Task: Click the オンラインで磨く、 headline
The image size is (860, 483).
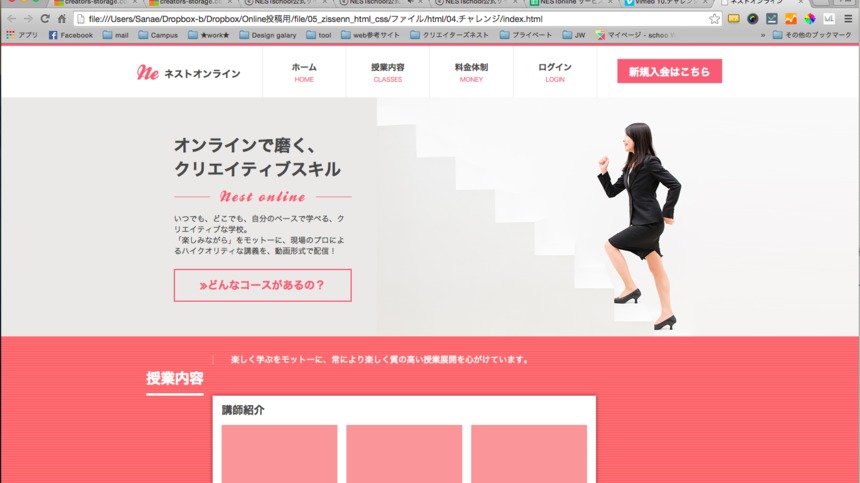Action: click(244, 145)
